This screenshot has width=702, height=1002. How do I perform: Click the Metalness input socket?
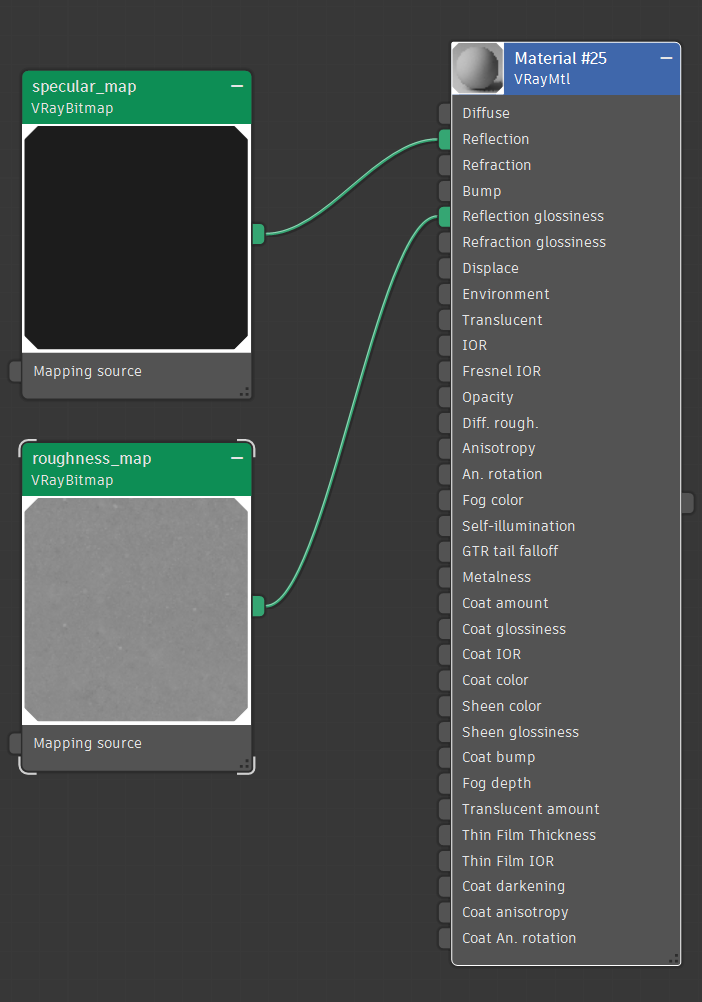(x=445, y=577)
